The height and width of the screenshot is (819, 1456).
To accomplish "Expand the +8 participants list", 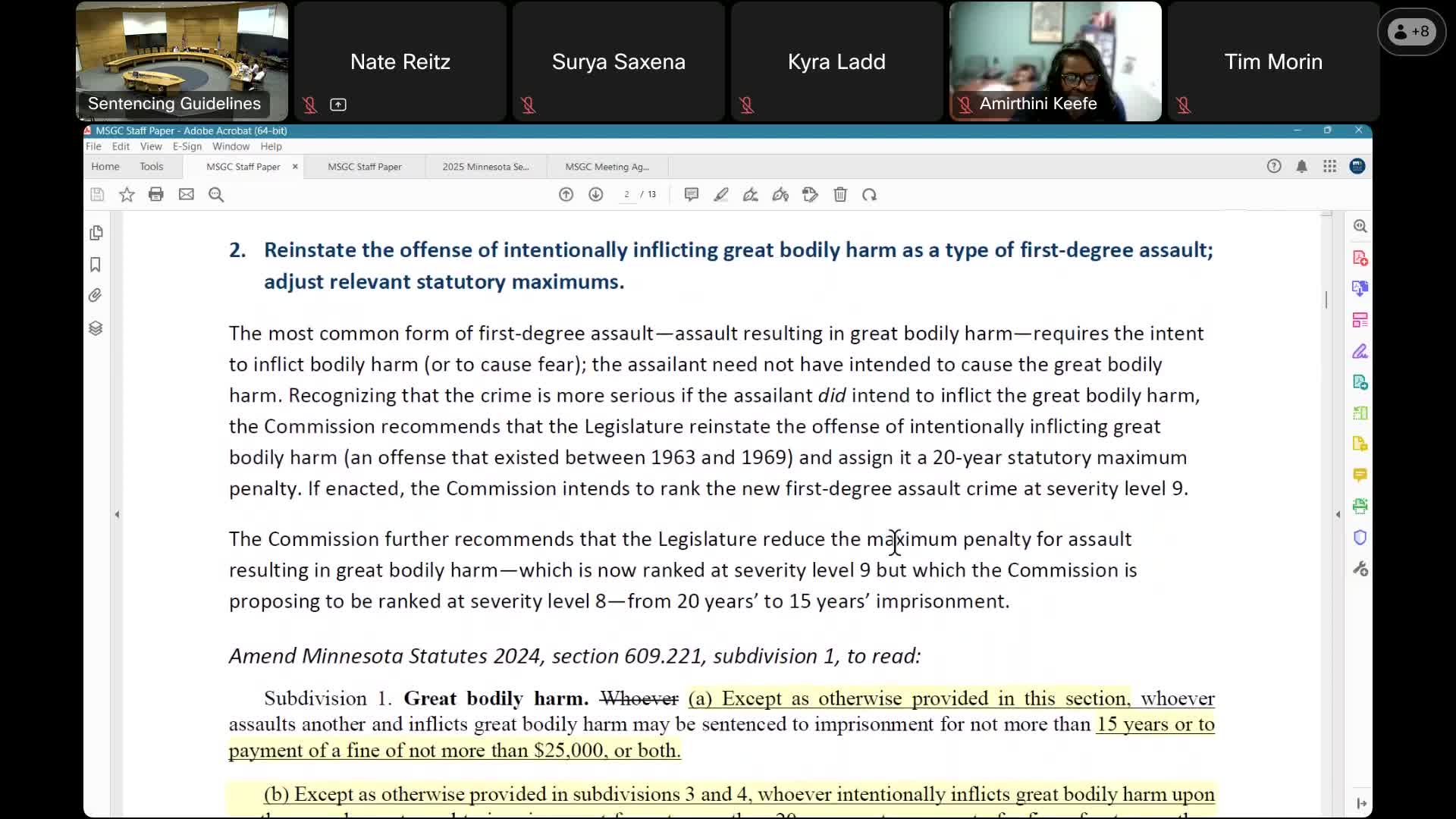I will [1411, 32].
